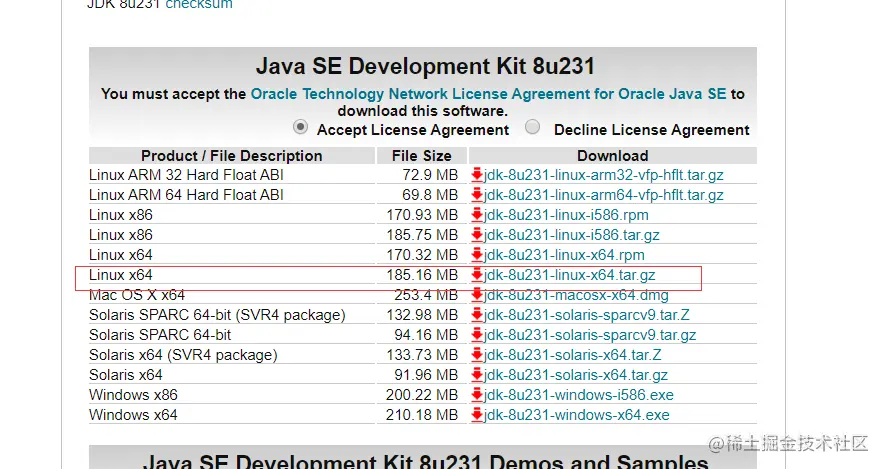Download jdk-8u231-linux-arm64-vfp-hflt.tar.gz link
Image resolution: width=884 pixels, height=469 pixels.
coord(603,195)
